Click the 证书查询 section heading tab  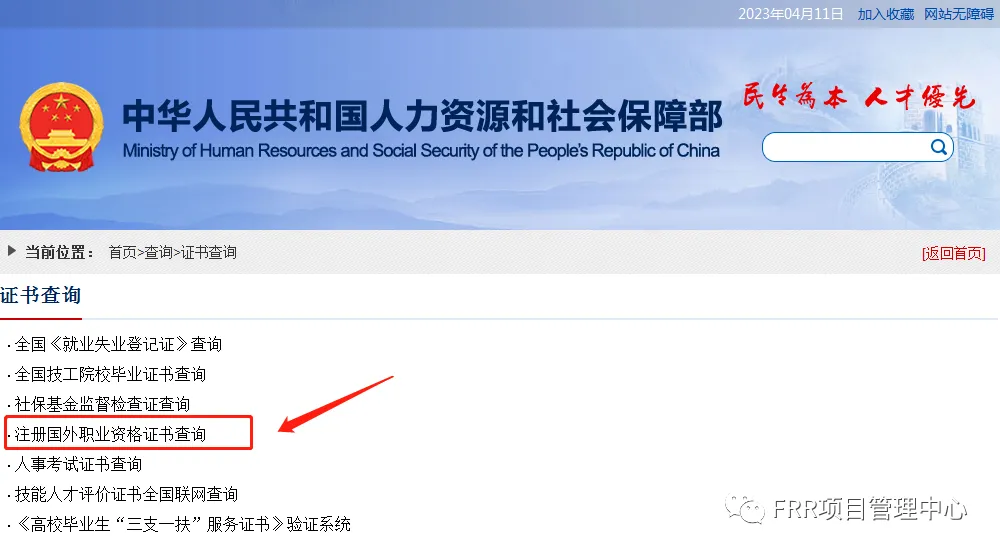coord(41,295)
